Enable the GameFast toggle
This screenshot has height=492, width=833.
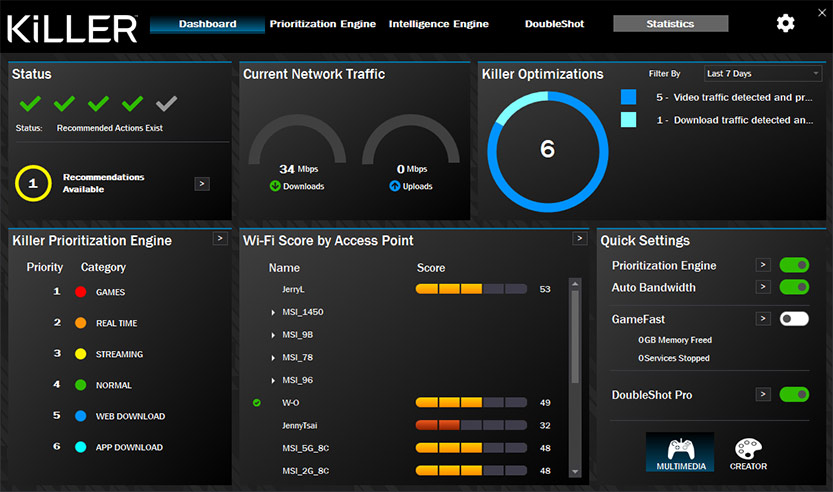tap(794, 319)
